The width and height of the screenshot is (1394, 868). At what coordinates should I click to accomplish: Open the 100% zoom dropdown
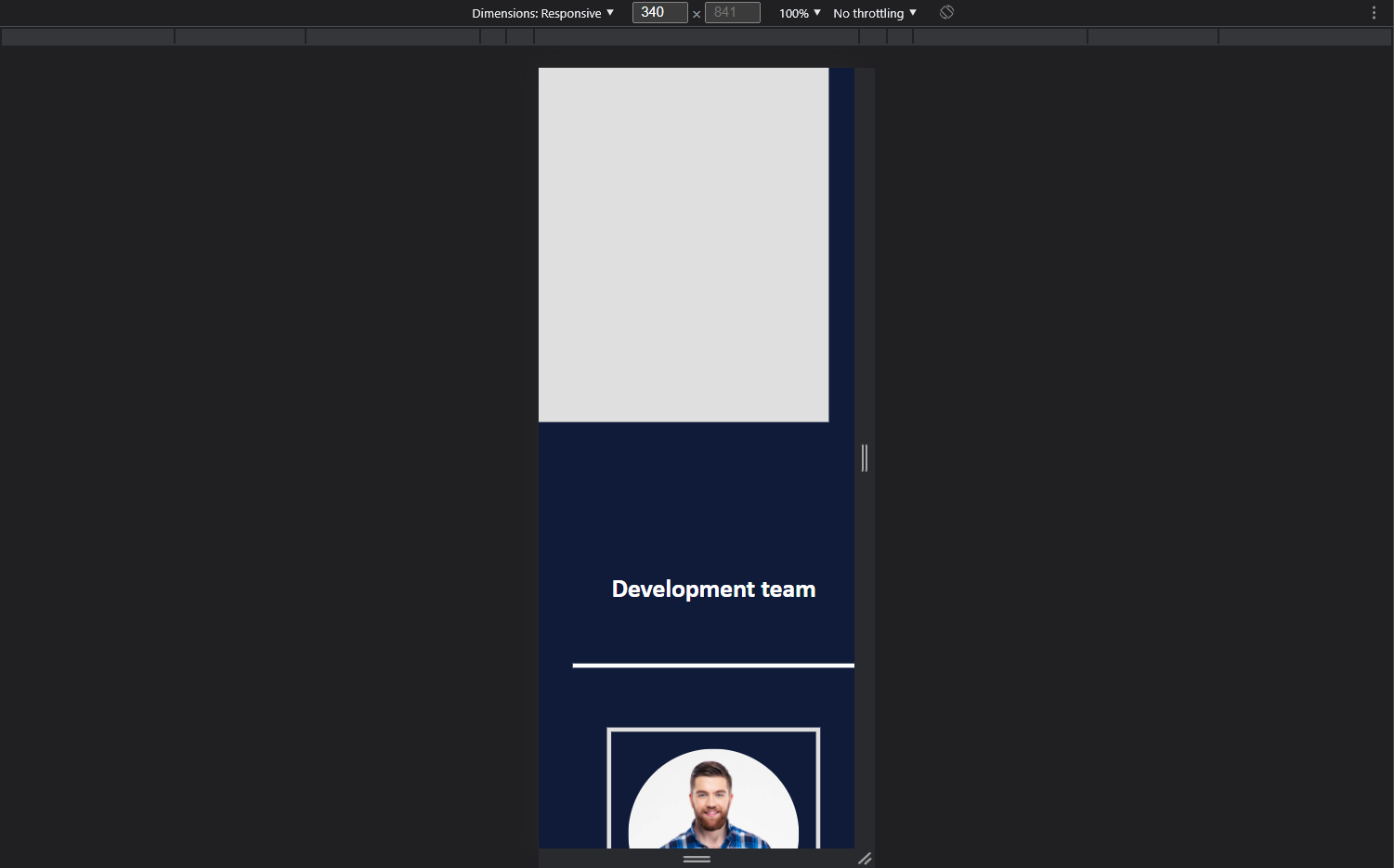point(800,13)
